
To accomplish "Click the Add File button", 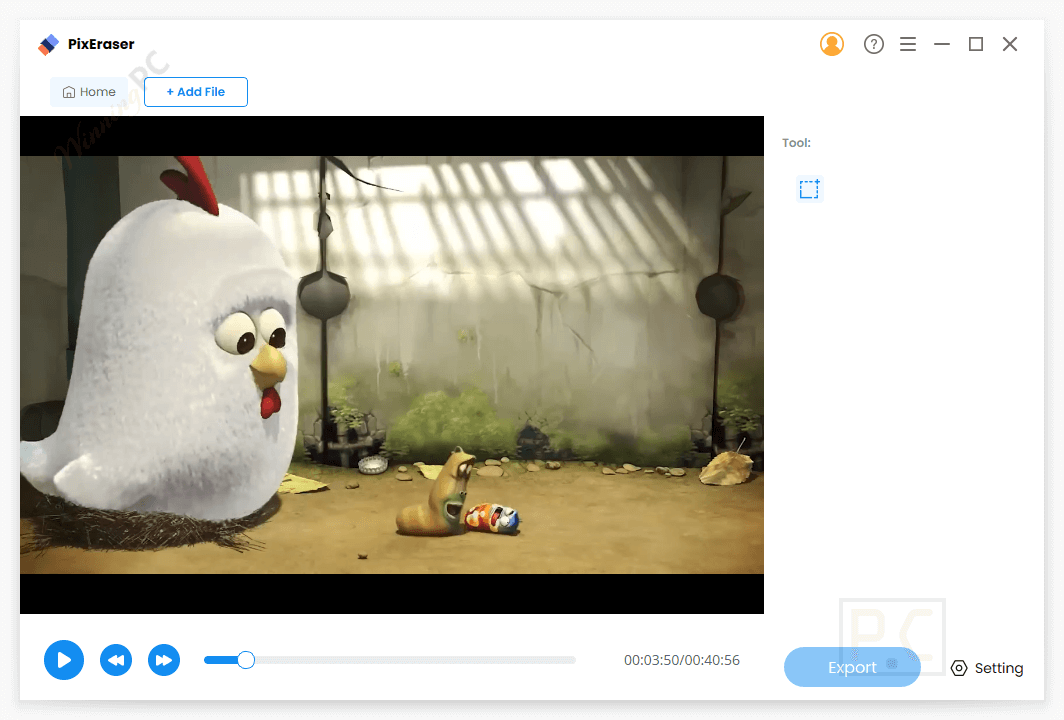I will tap(195, 92).
